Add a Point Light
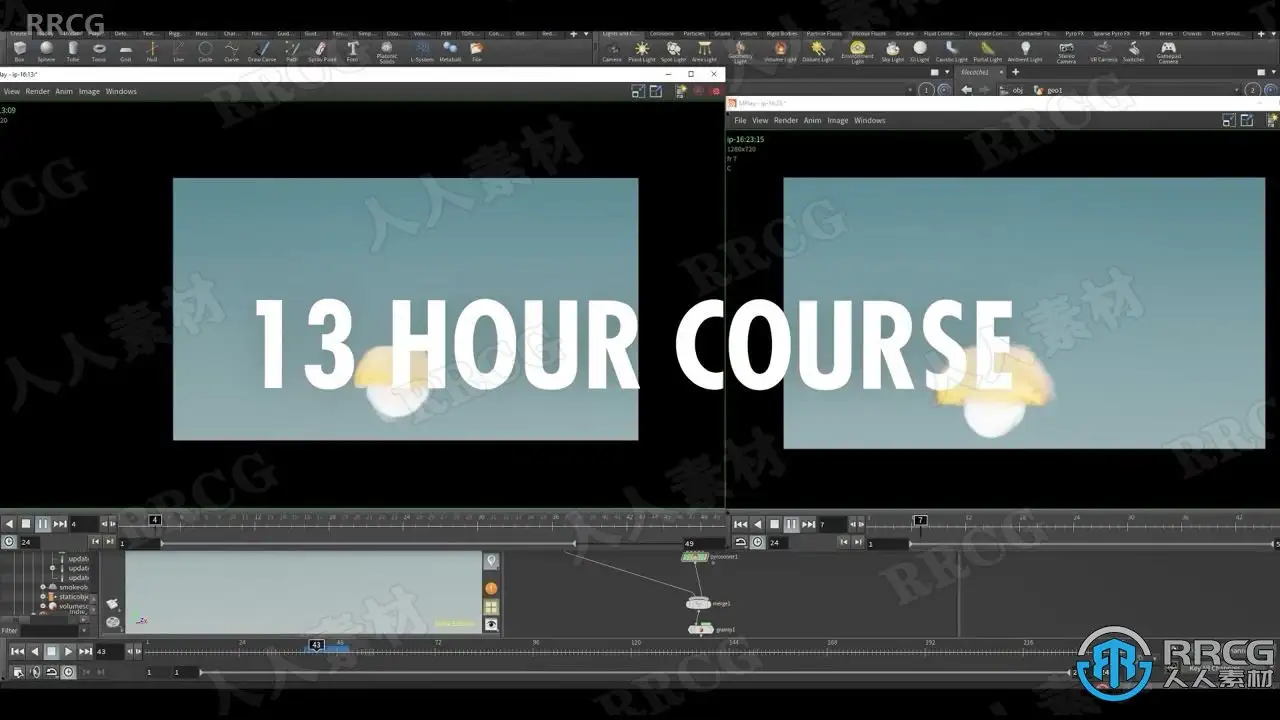The width and height of the screenshot is (1280, 720). [x=642, y=50]
